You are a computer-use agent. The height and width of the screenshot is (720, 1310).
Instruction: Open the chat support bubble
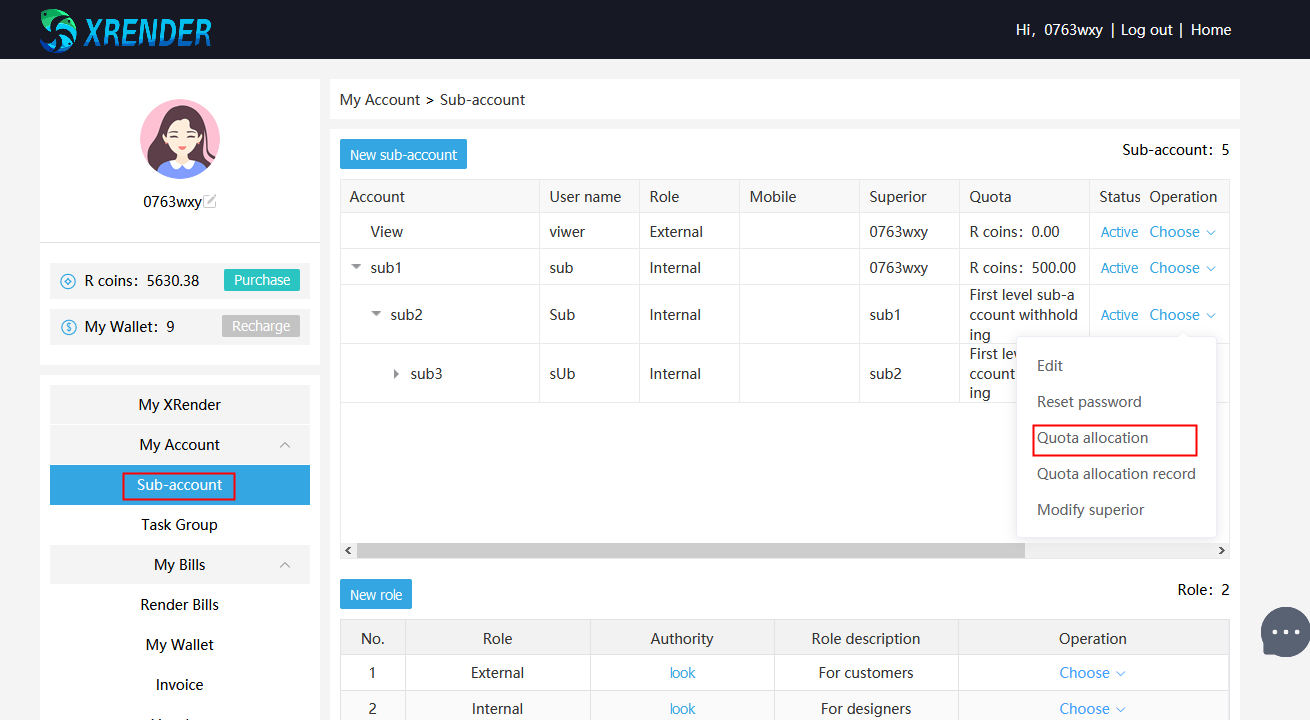1285,632
